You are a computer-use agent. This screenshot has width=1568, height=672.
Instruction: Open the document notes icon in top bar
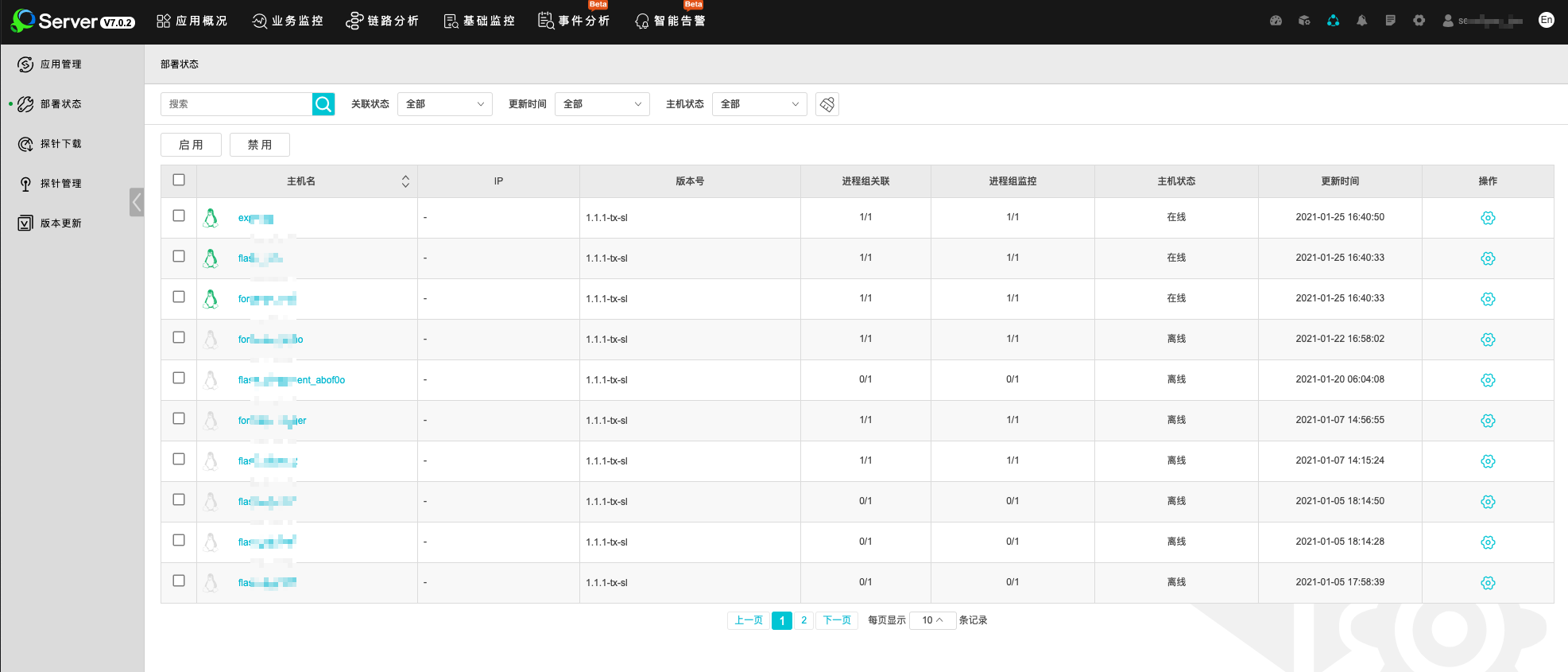[1390, 21]
